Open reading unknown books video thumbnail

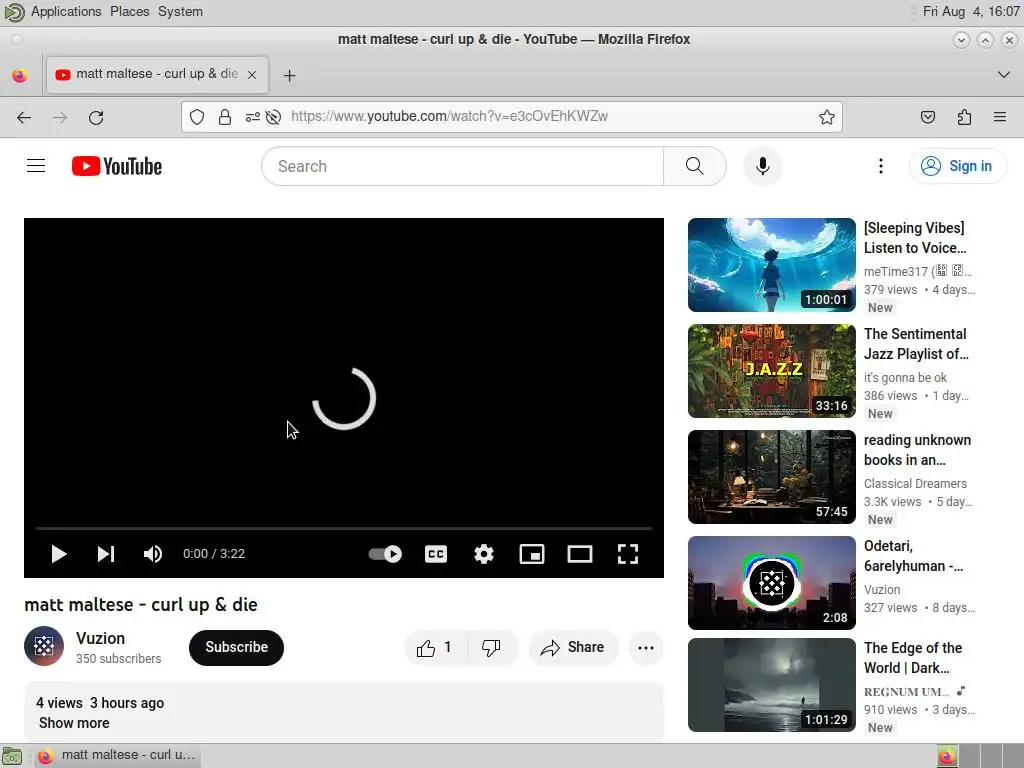[771, 476]
